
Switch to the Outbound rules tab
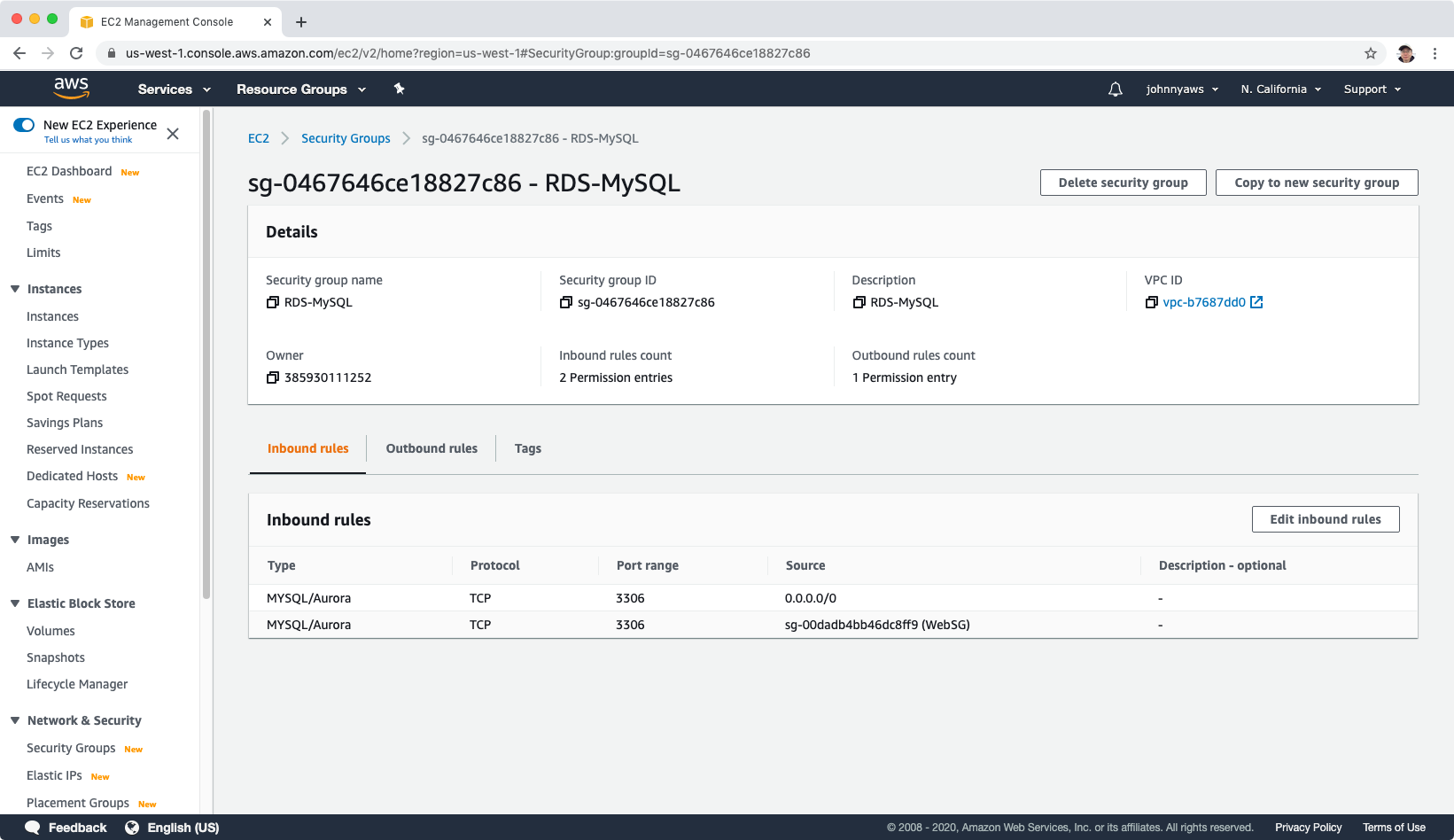click(x=432, y=448)
